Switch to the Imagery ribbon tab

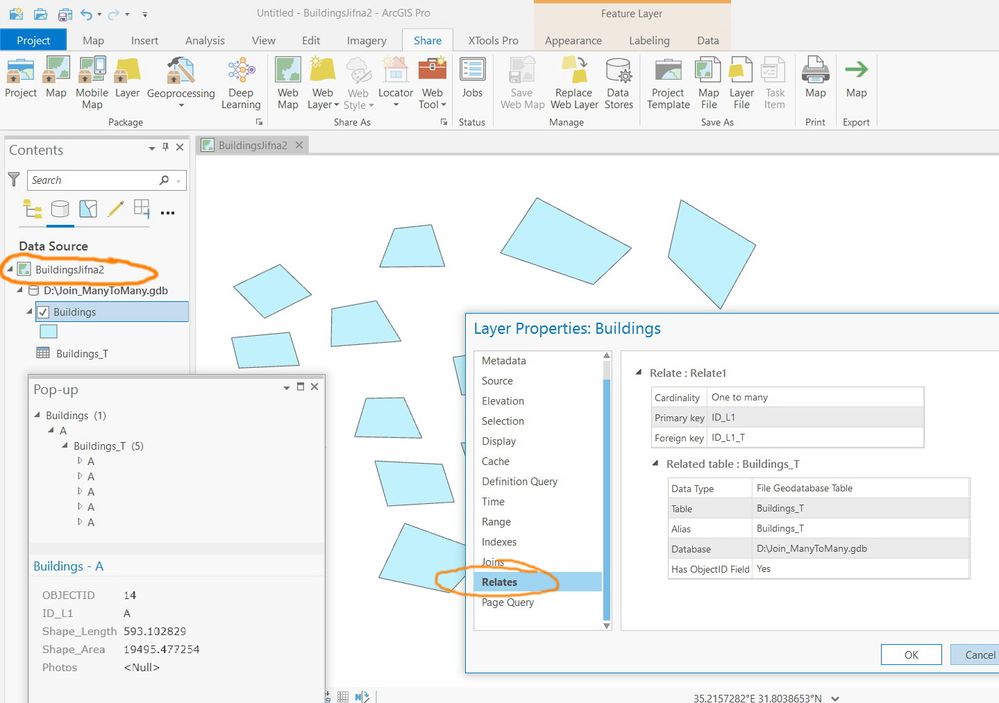(366, 40)
